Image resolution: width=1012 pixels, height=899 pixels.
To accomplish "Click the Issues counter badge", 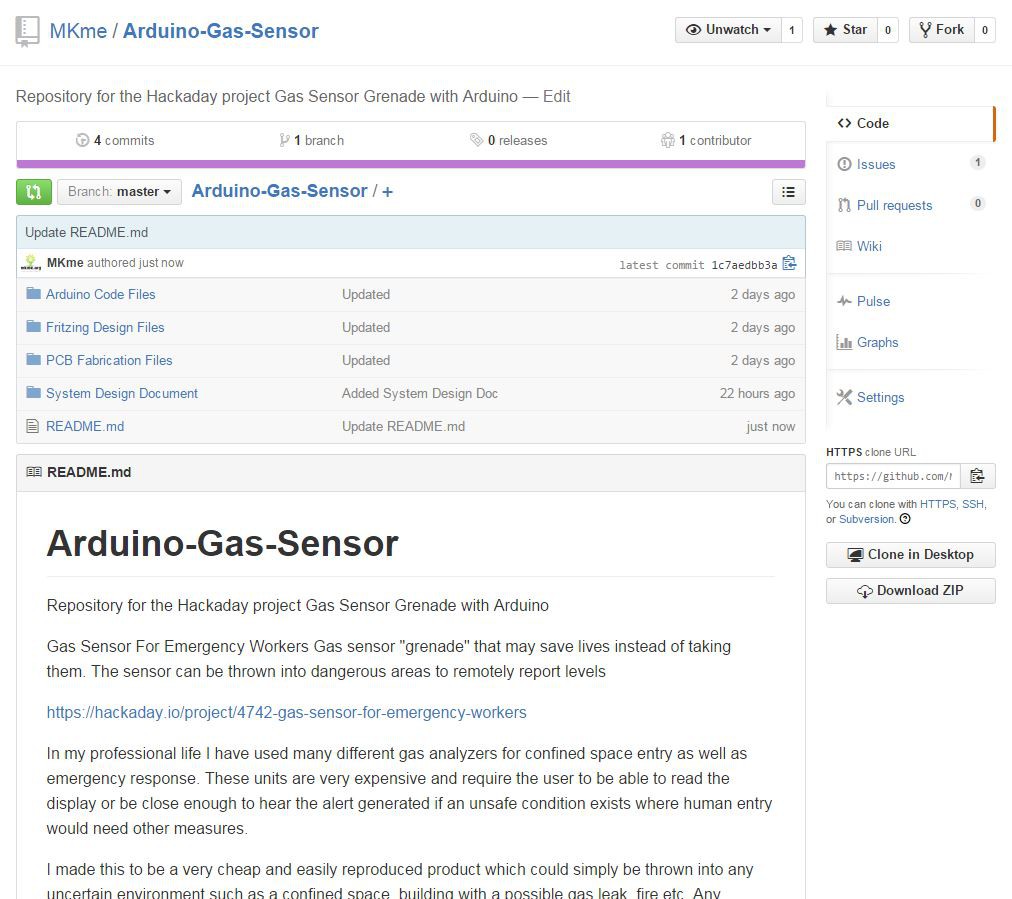I will (x=978, y=163).
